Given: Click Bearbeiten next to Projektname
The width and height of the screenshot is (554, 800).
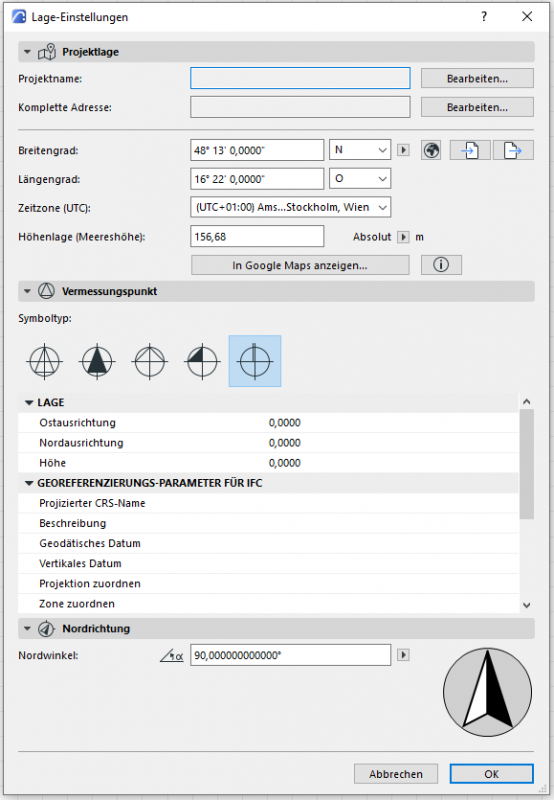Looking at the screenshot, I should 477,79.
